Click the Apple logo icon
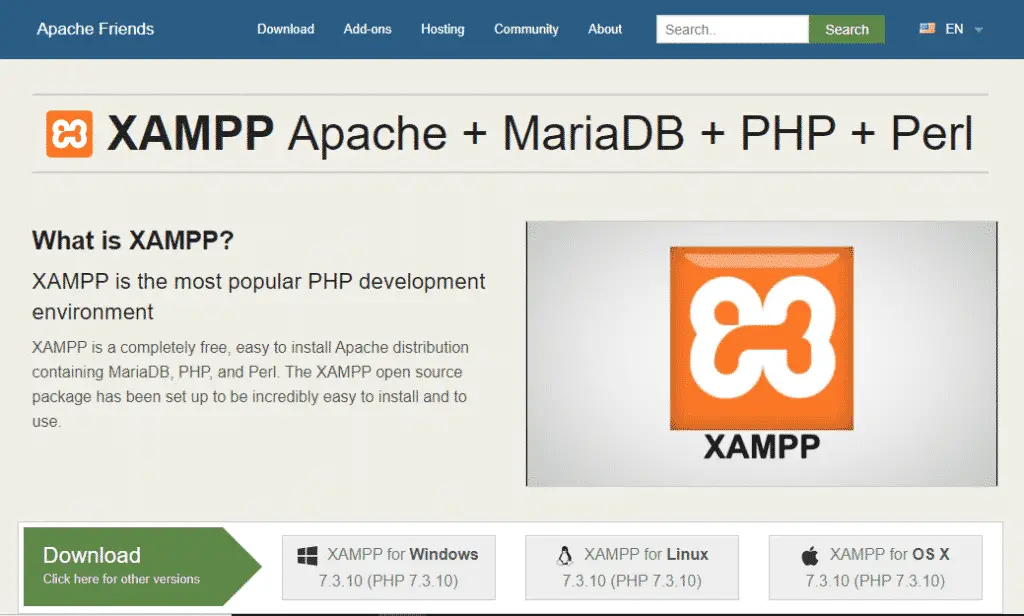 810,555
